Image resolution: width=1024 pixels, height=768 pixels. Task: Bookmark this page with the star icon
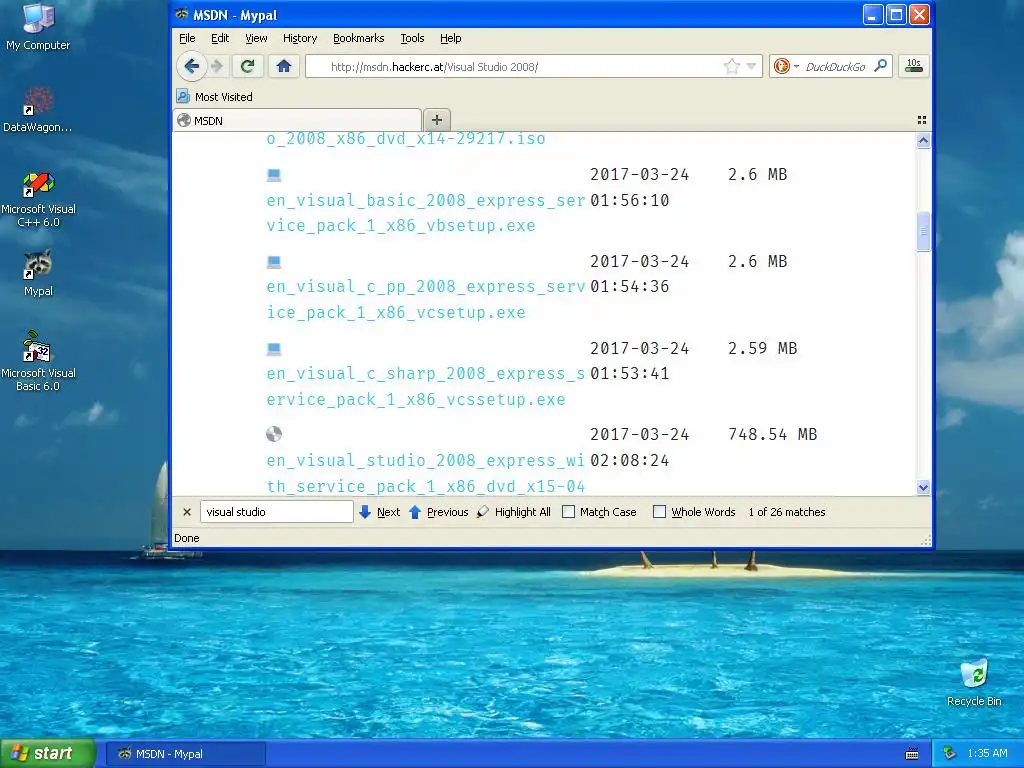tap(731, 66)
